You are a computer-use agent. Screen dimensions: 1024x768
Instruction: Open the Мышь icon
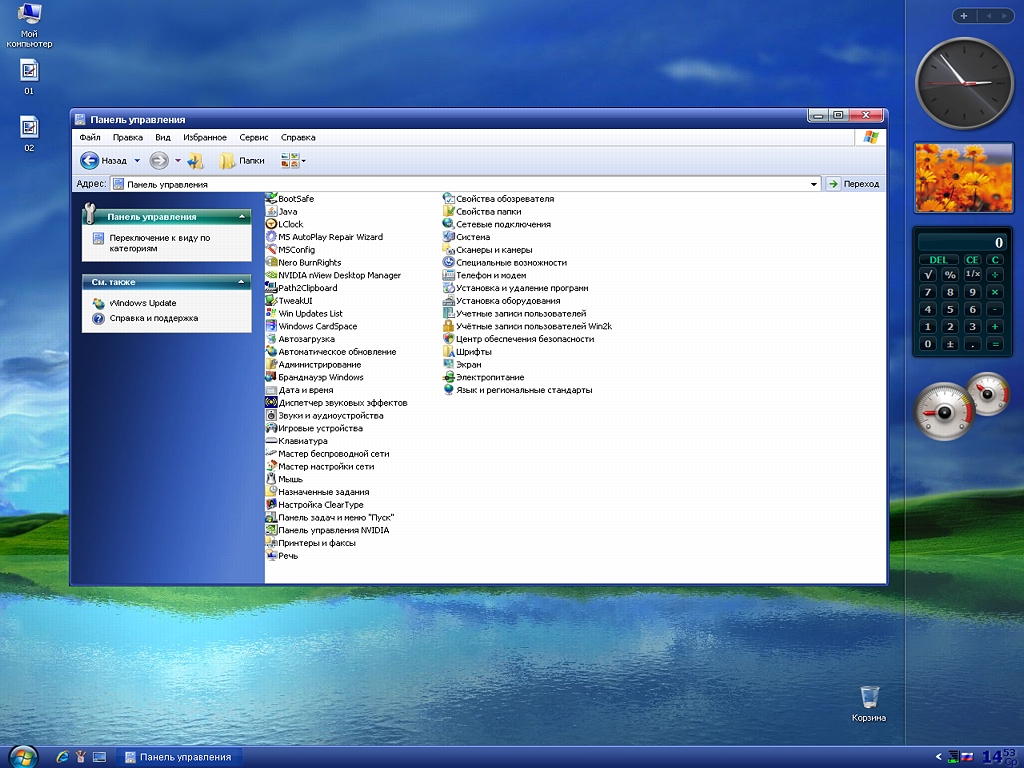point(272,479)
